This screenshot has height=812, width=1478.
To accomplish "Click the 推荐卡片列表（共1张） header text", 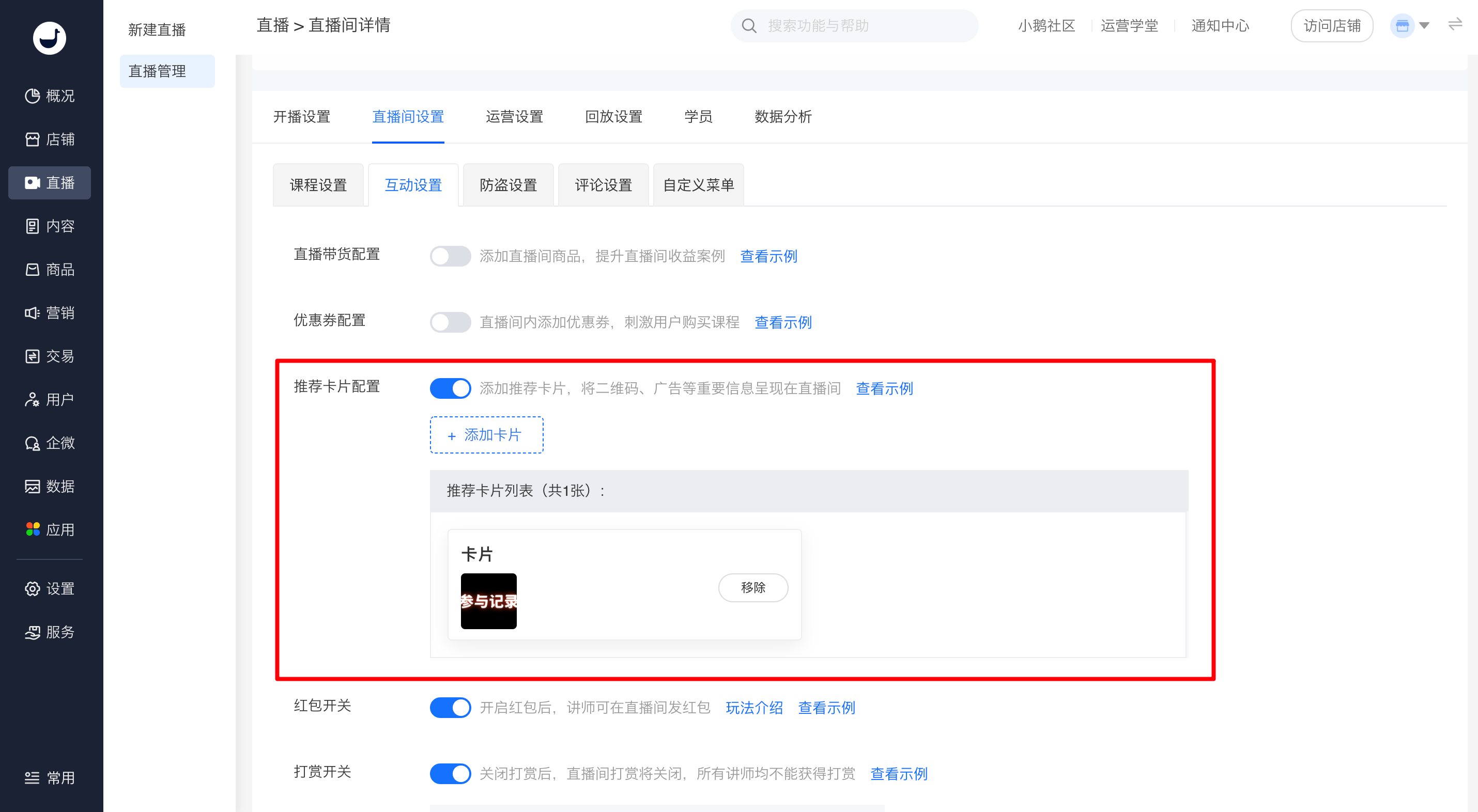I will coord(526,491).
